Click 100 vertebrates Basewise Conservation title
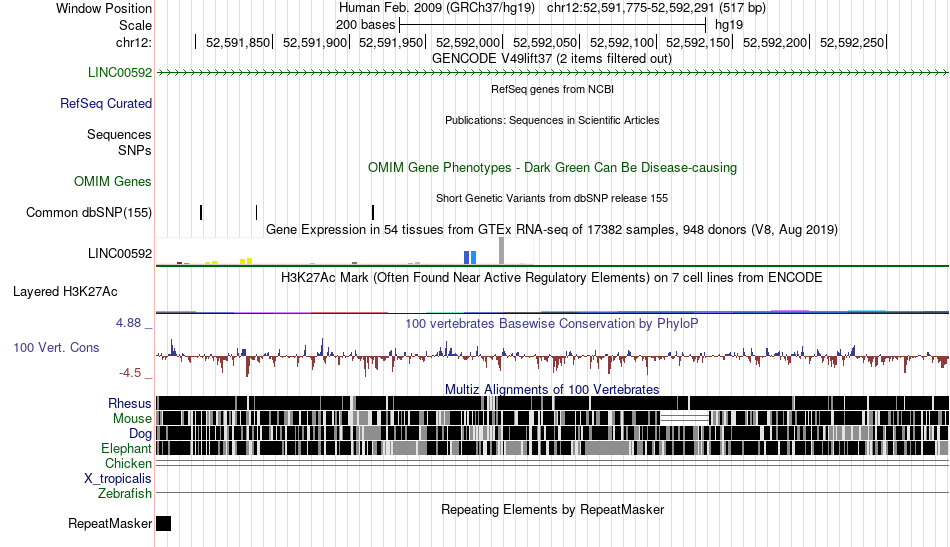The width and height of the screenshot is (950, 547). tap(552, 323)
